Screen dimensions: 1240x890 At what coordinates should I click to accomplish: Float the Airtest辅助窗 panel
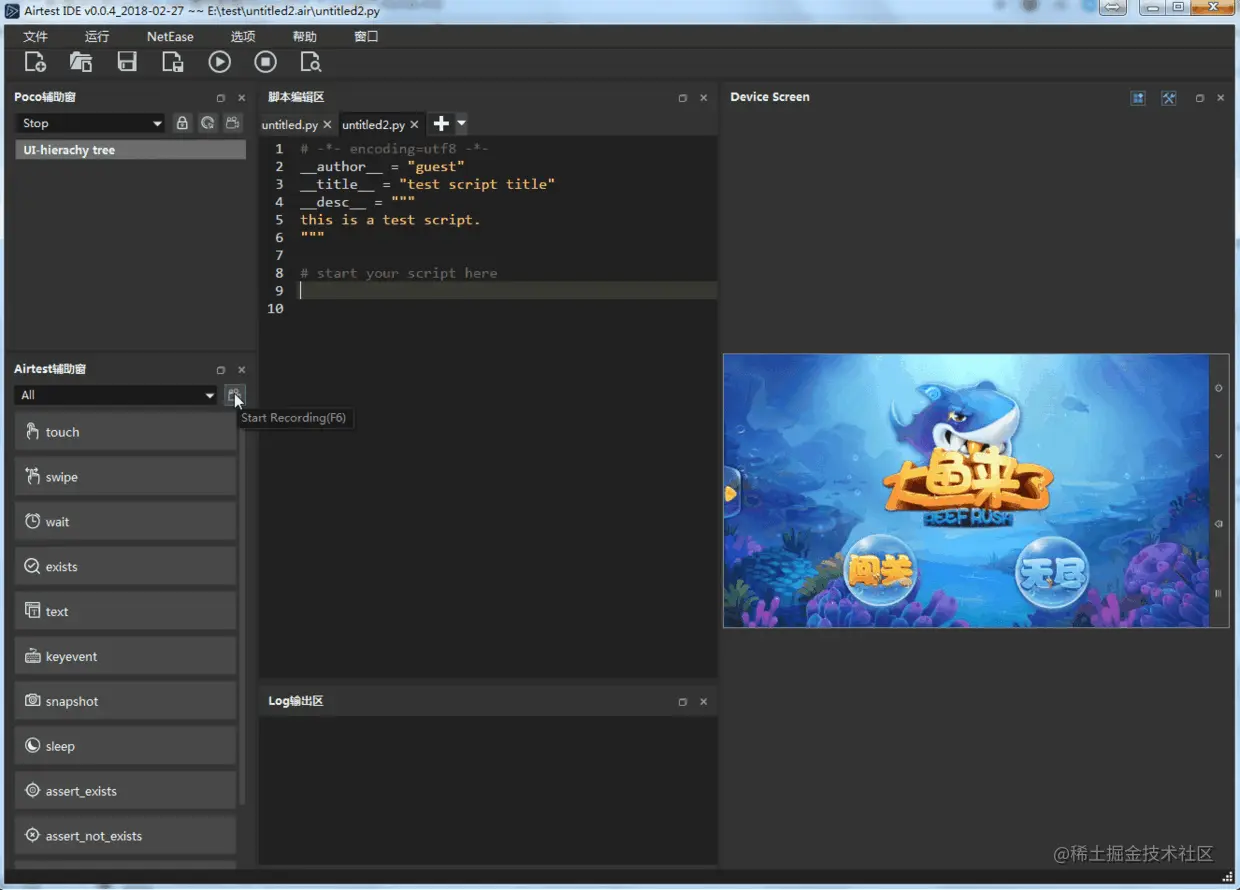coord(221,370)
